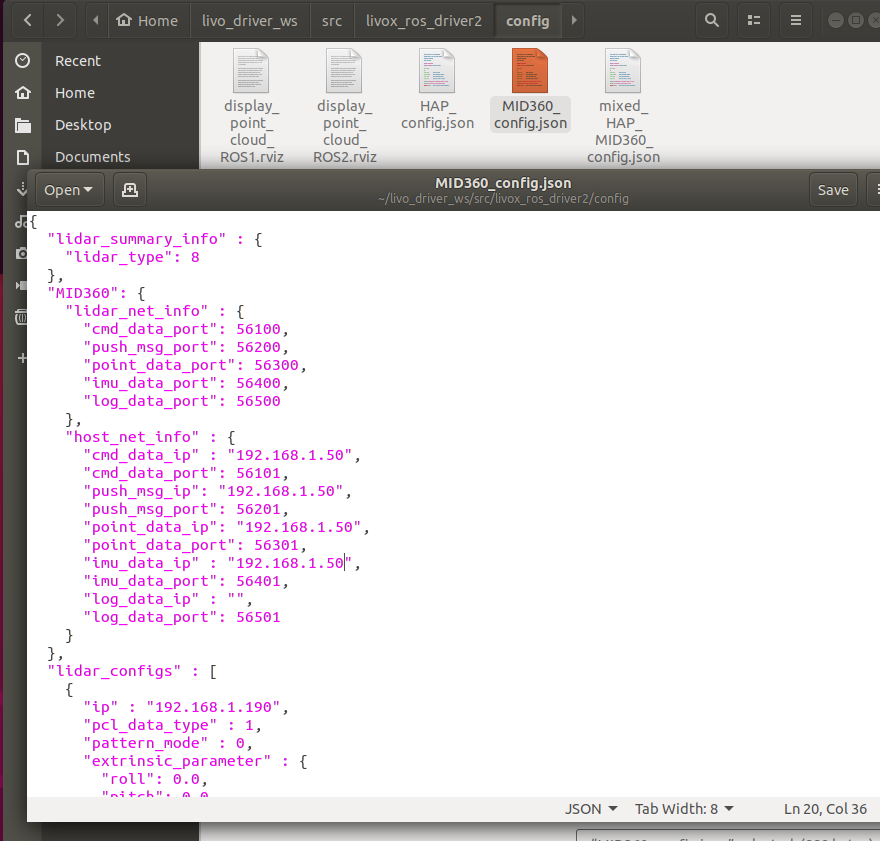Image resolution: width=880 pixels, height=841 pixels.
Task: Open the Tab Width dropdown
Action: pyautogui.click(x=684, y=809)
